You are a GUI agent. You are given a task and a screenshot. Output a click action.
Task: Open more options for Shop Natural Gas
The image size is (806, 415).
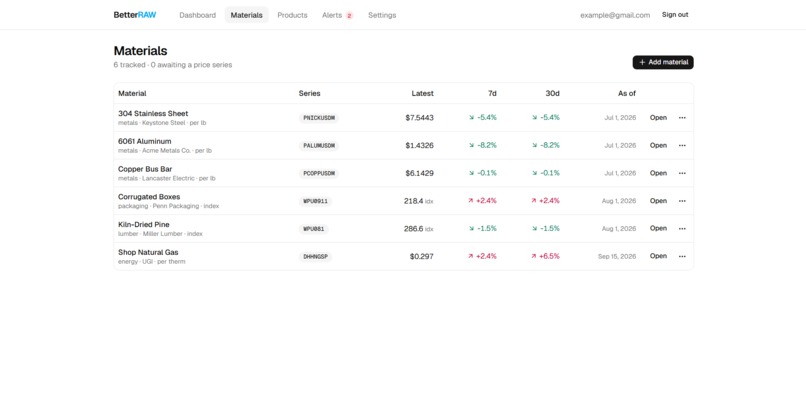click(x=682, y=256)
